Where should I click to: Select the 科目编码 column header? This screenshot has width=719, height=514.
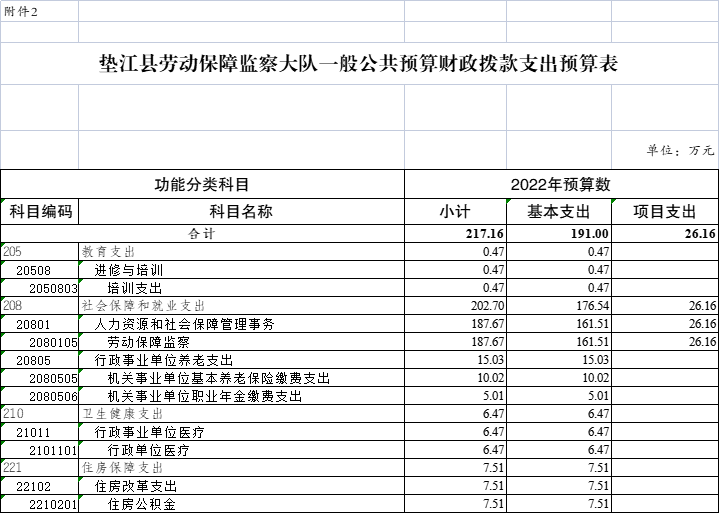[40, 211]
